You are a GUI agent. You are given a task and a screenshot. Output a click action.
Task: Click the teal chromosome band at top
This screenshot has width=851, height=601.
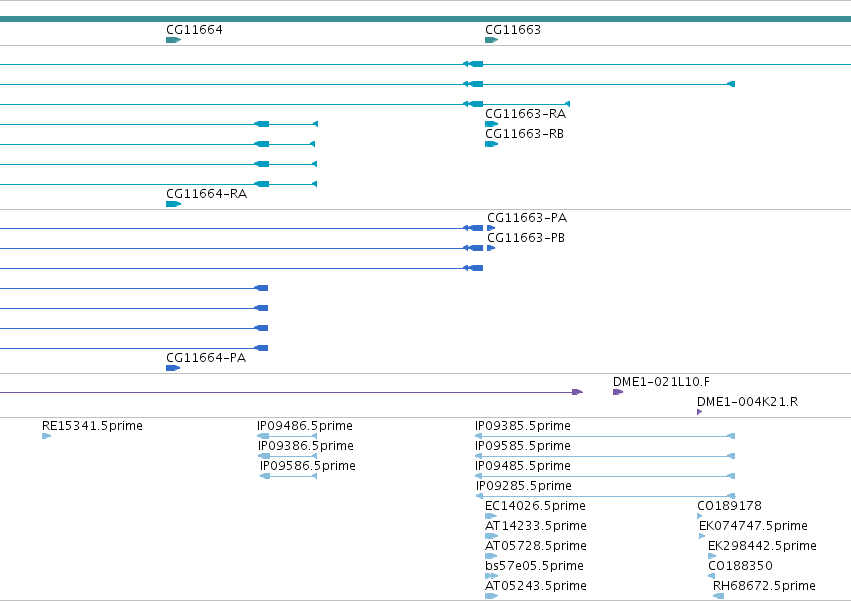click(426, 19)
